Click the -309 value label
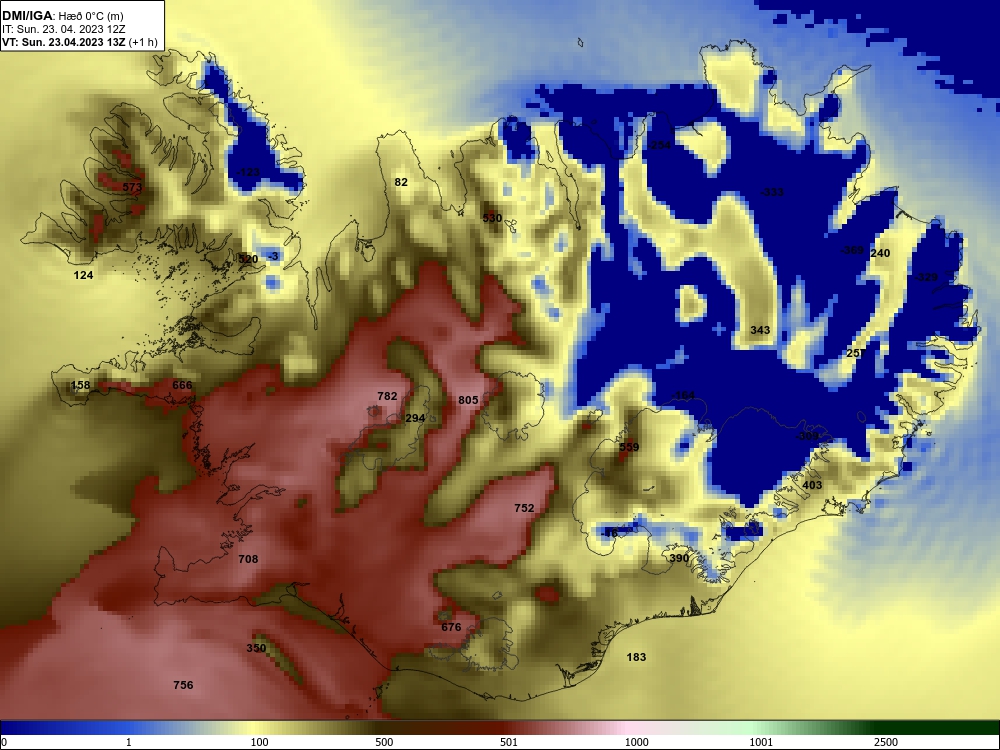Viewport: 1000px width, 750px height. tap(807, 436)
